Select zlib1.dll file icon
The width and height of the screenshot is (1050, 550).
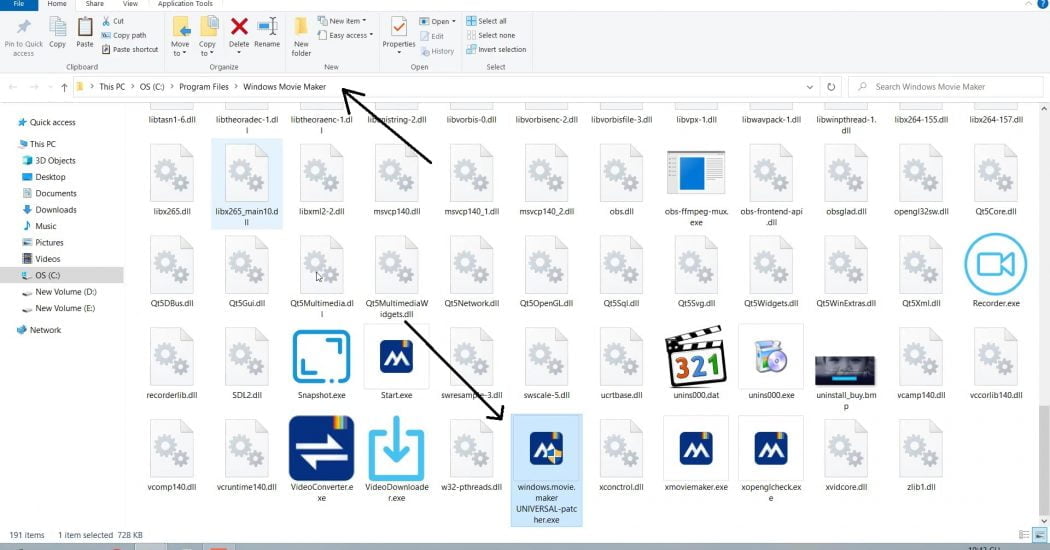click(921, 448)
